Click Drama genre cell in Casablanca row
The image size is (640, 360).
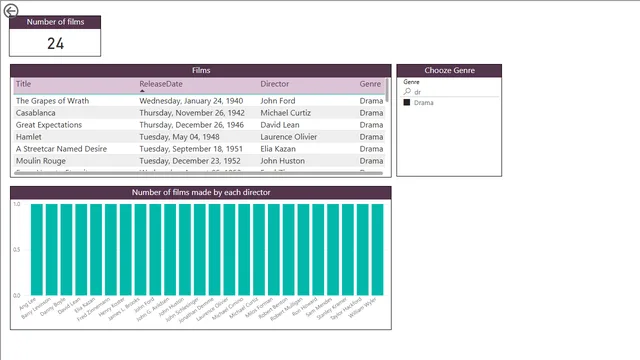tap(371, 113)
